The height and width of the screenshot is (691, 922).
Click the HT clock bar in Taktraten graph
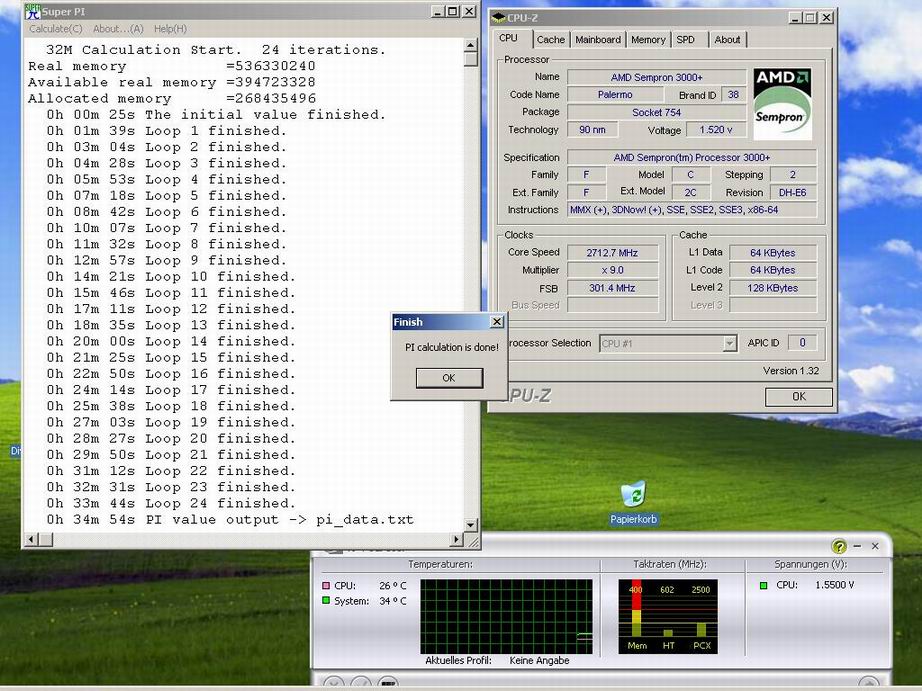[x=668, y=633]
